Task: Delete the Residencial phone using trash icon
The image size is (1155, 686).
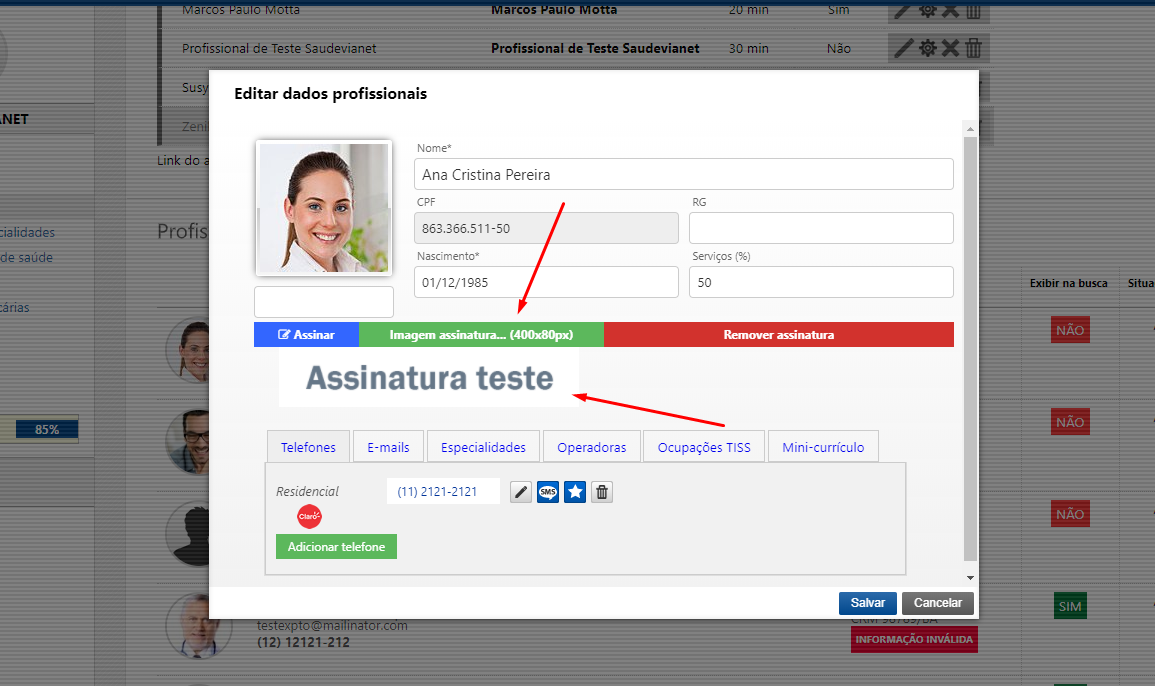Action: pyautogui.click(x=601, y=491)
